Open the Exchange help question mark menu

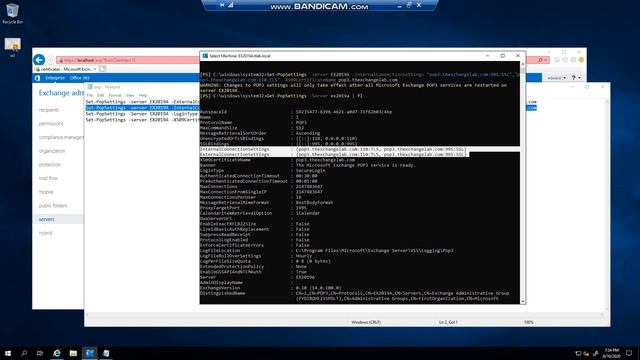point(576,78)
